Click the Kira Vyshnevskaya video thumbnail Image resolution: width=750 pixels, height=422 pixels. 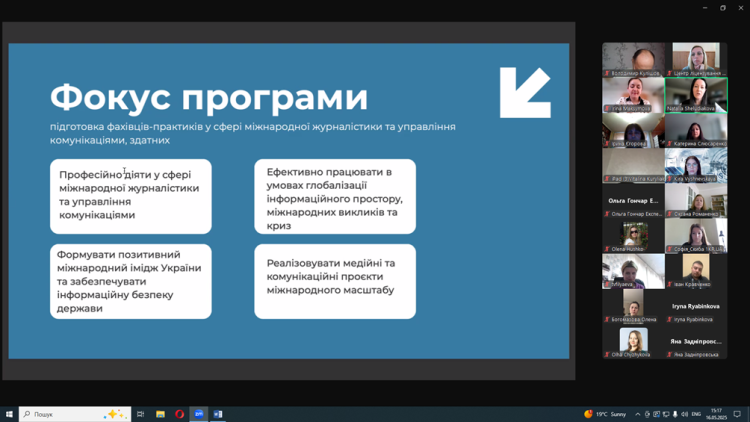pos(696,166)
